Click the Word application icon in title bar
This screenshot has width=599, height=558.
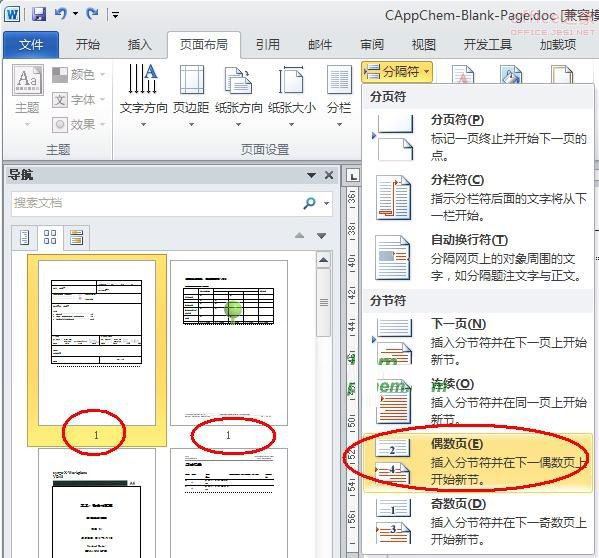pyautogui.click(x=12, y=15)
